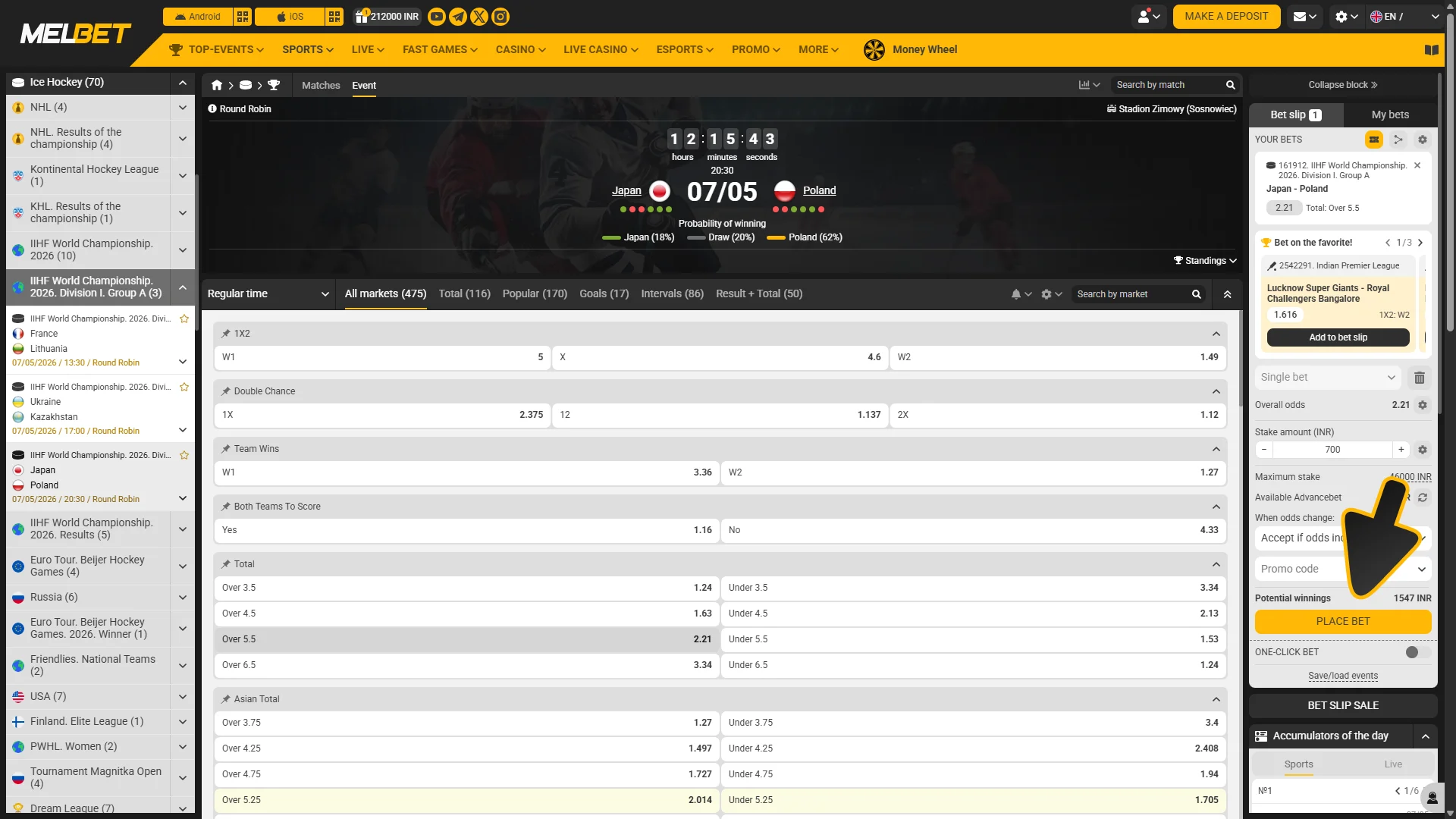The image size is (1456, 819).
Task: Open the messages envelope icon
Action: point(1304,17)
